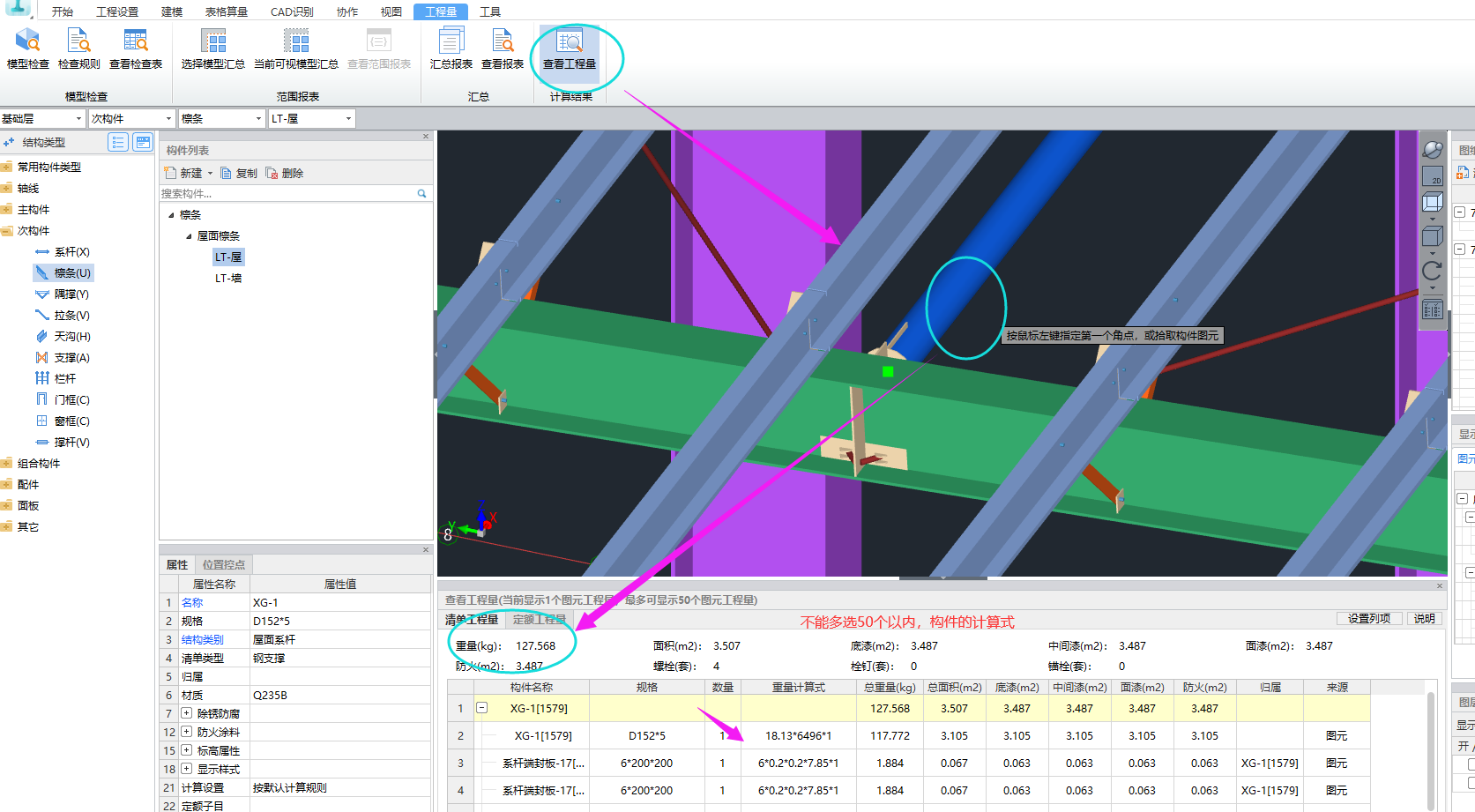Switch the 结构类型 panel to list view
Screen dimensions: 1475x812
118,142
